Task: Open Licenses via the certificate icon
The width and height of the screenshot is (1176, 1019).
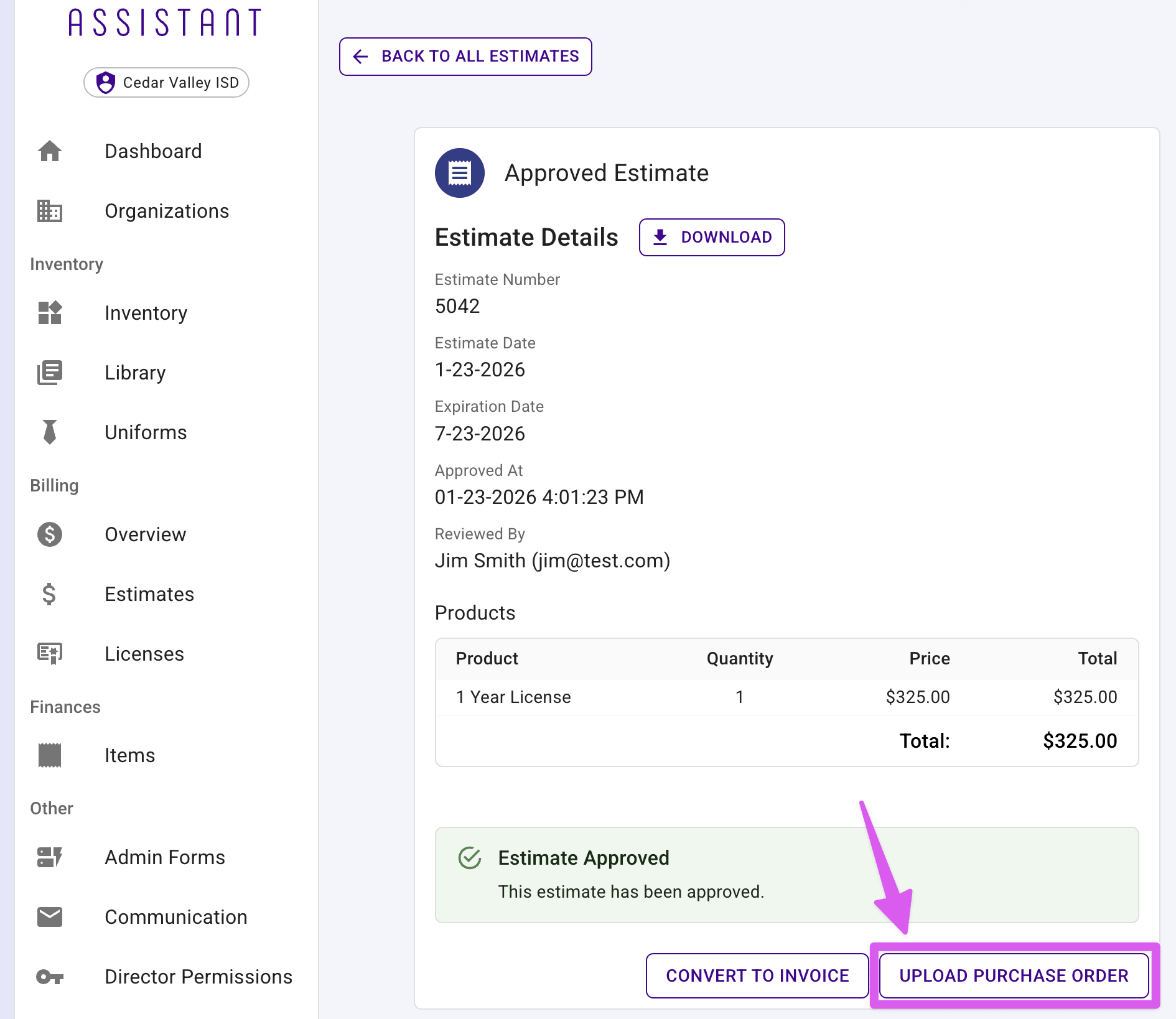Action: pyautogui.click(x=50, y=653)
